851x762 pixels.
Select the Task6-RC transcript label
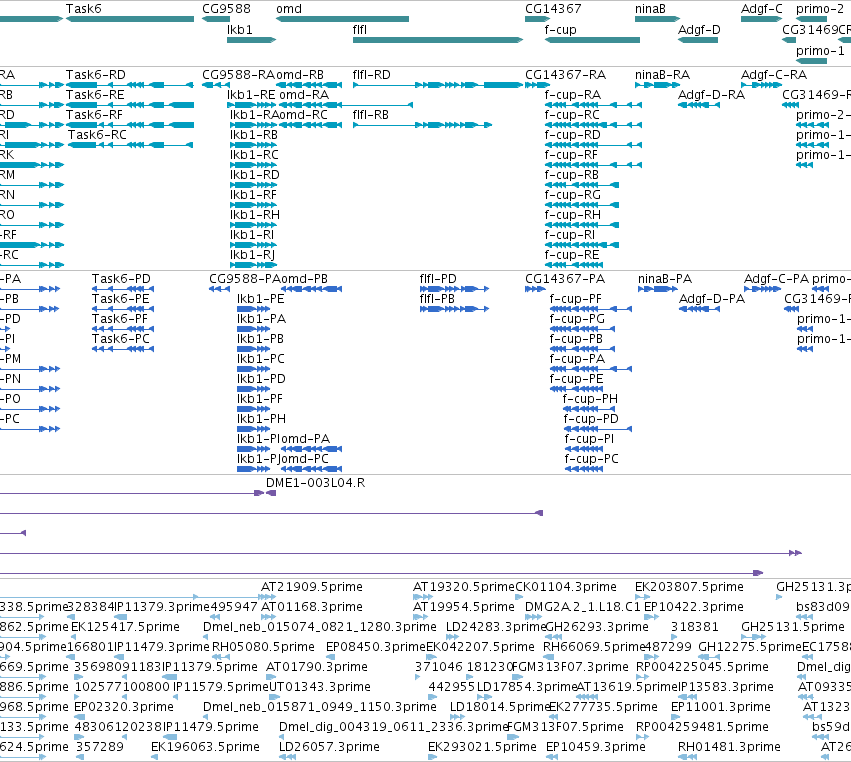(97, 135)
